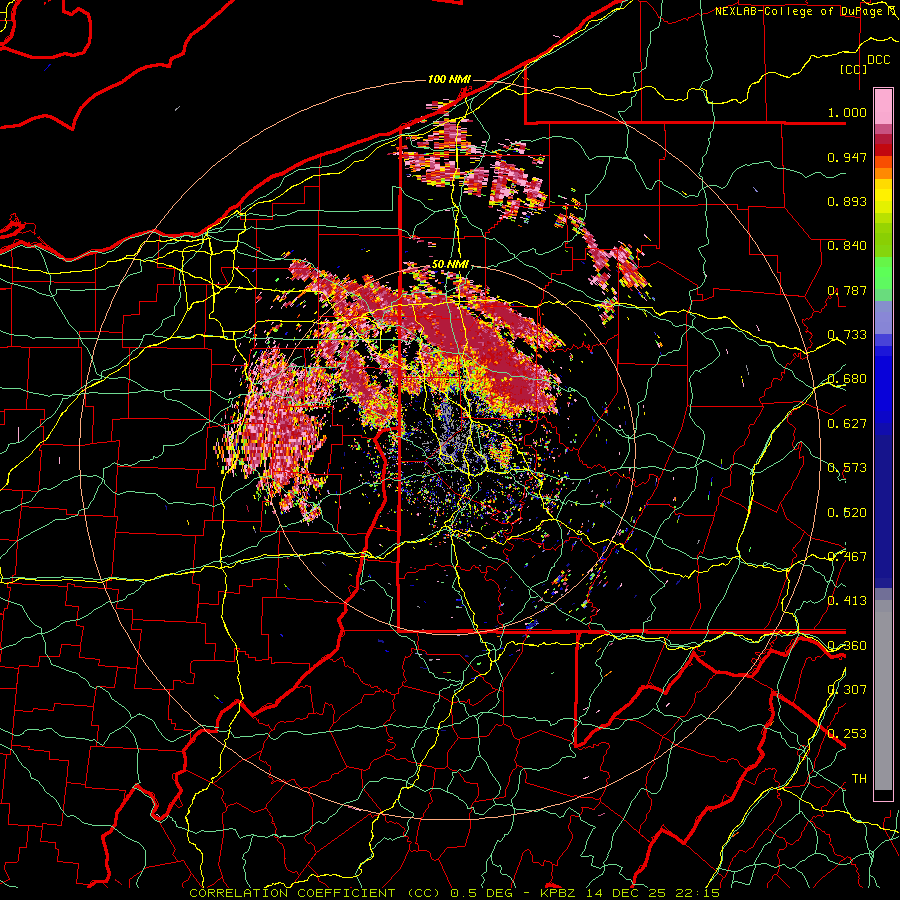Click the gray segment of the color bar
Screen dimensions: 900x900
[883, 695]
